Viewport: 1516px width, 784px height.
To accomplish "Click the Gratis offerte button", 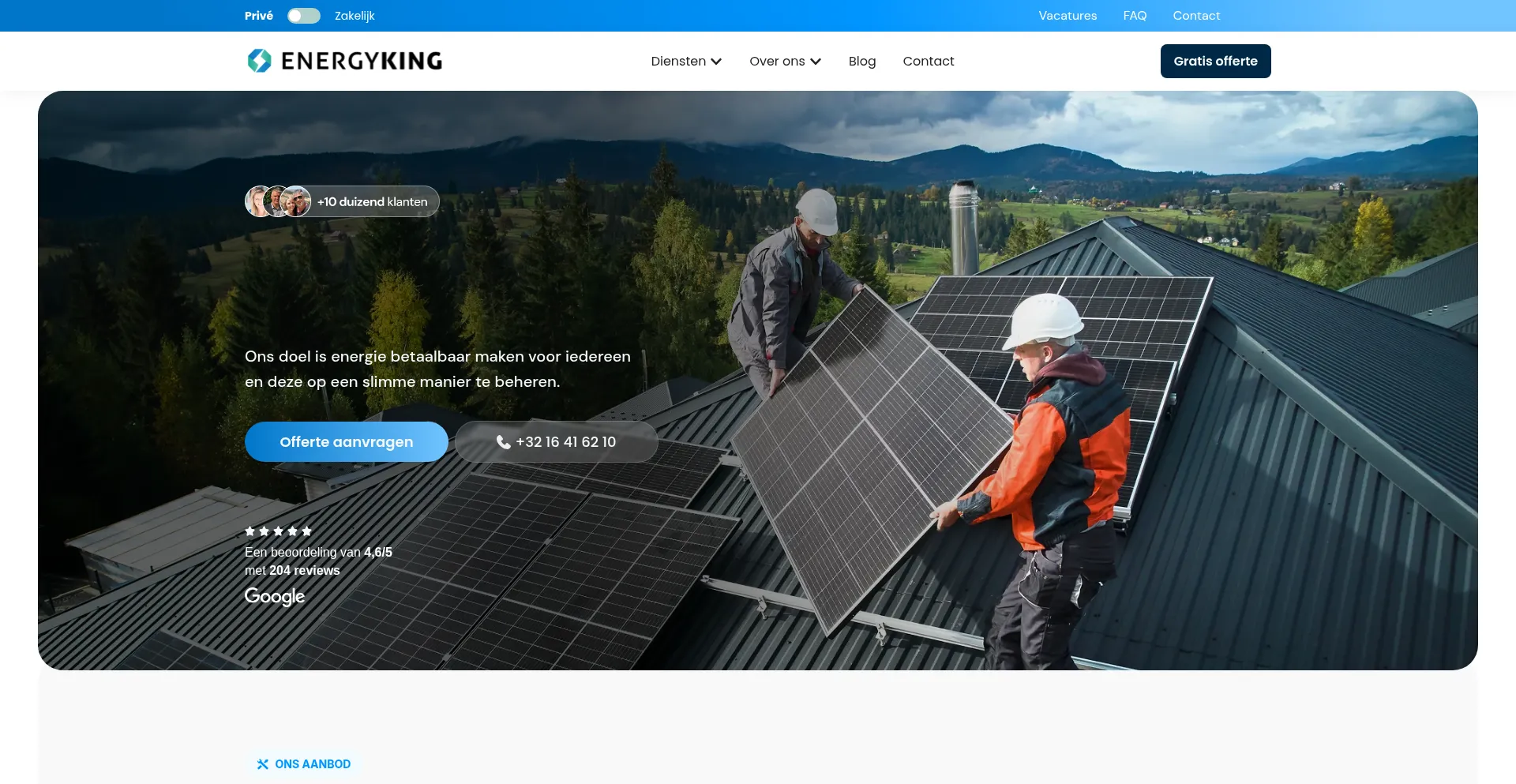I will pyautogui.click(x=1215, y=62).
